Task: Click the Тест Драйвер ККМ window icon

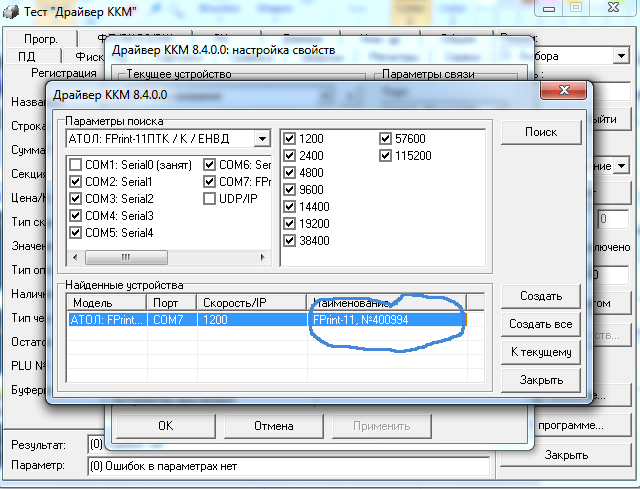Action: [x=11, y=11]
